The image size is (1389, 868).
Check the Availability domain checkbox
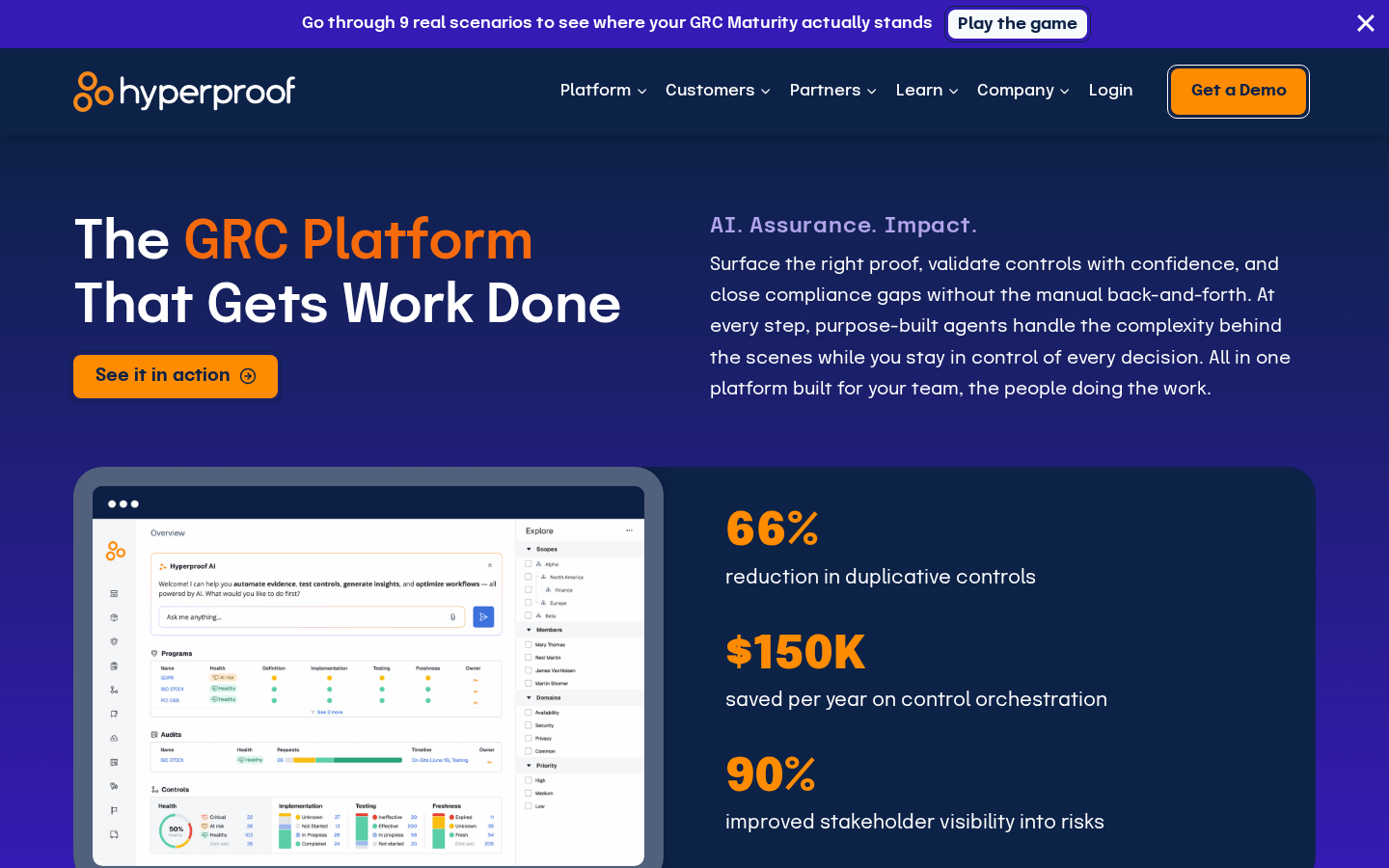(529, 713)
